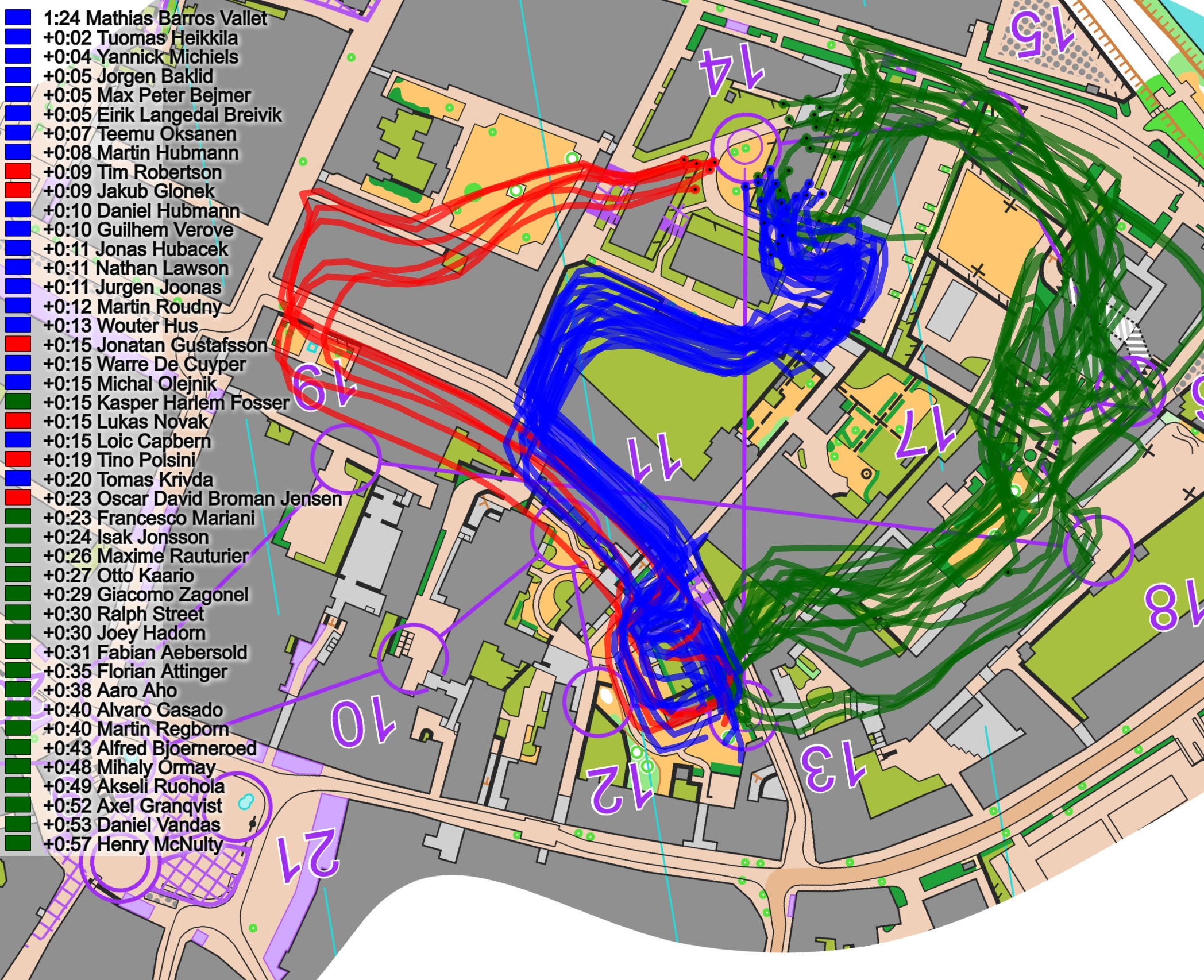Click the control circle near number 10
This screenshot has height=980, width=1204.
pos(413,659)
